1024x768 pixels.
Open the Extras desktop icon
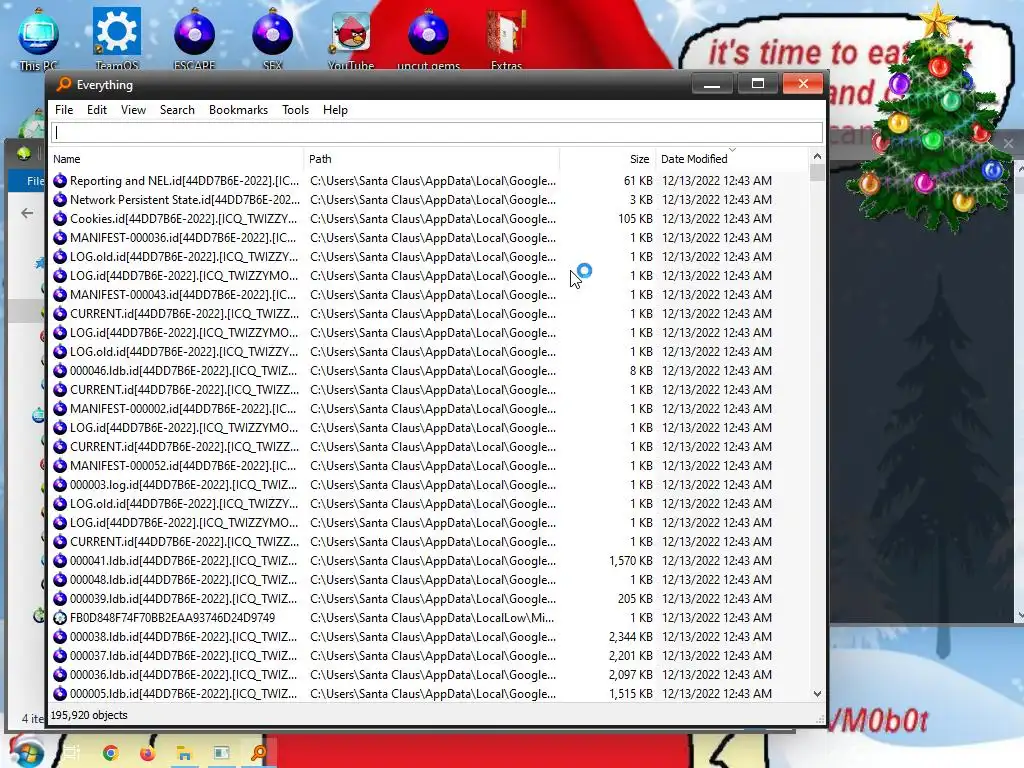[506, 37]
